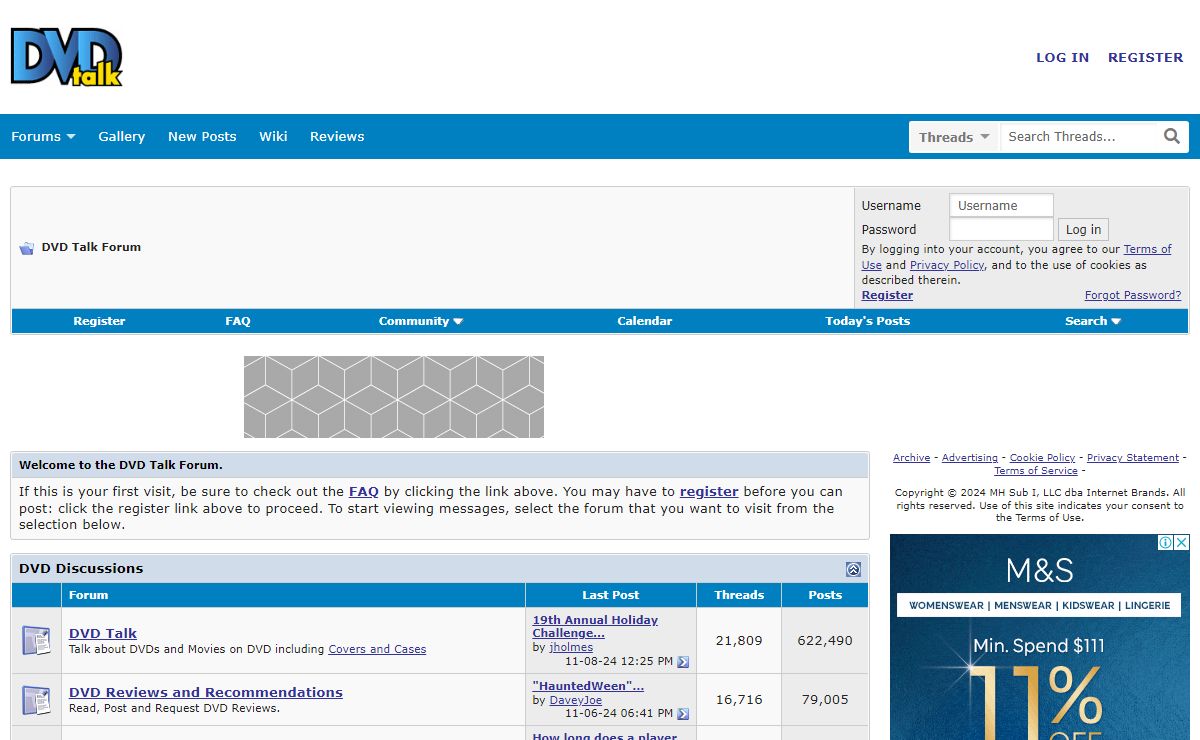Click the Log in button

1083,230
